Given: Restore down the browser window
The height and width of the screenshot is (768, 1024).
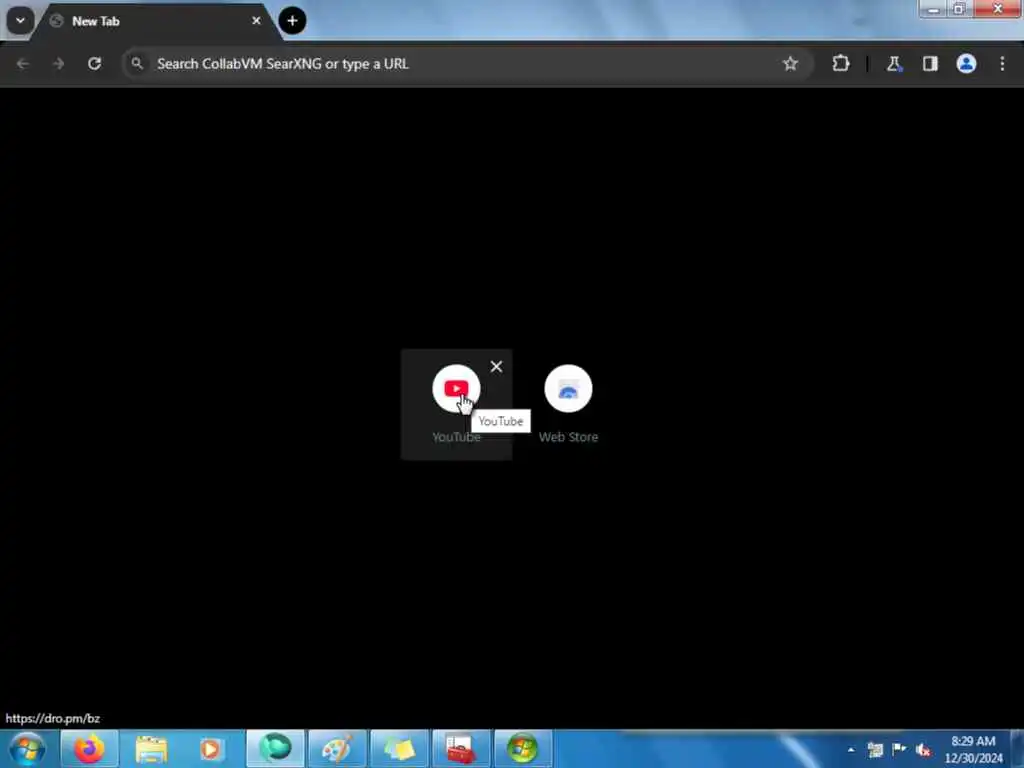Looking at the screenshot, I should pyautogui.click(x=959, y=9).
